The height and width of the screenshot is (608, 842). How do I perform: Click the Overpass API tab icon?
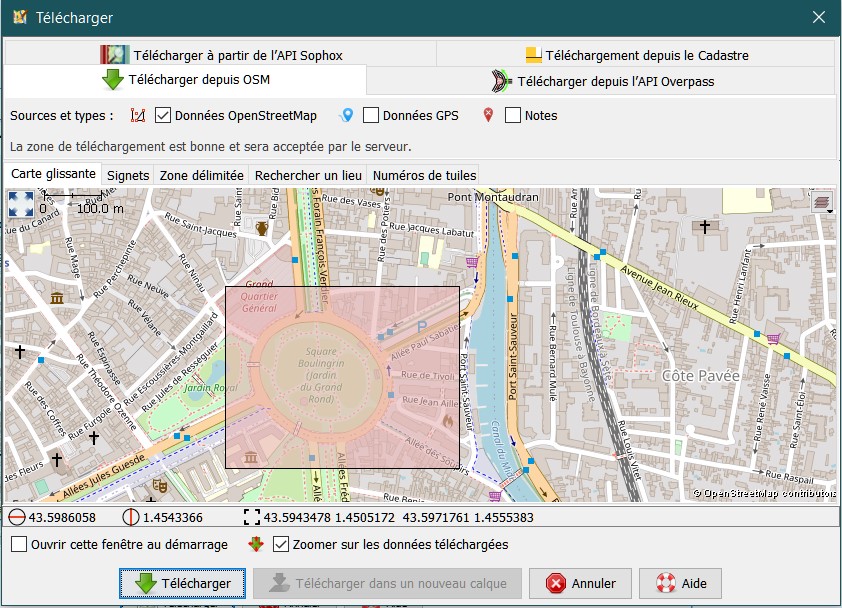(x=501, y=81)
